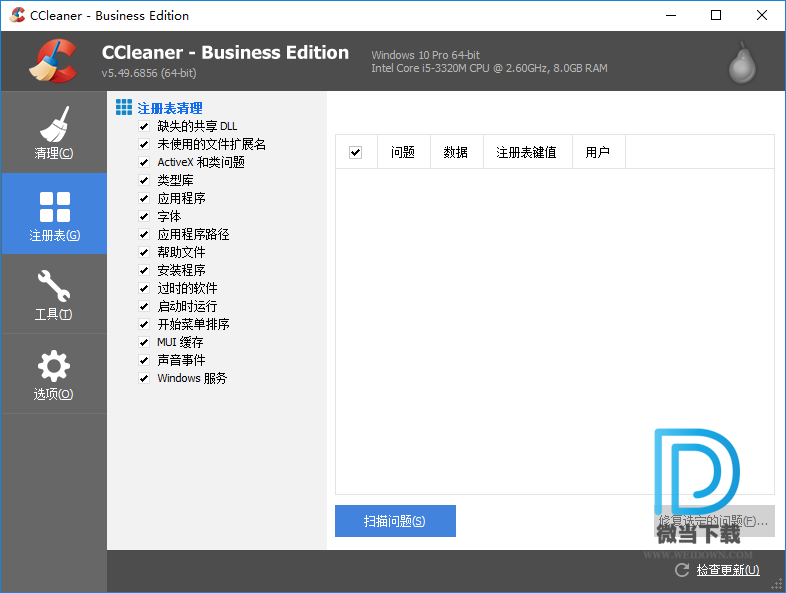Minimize the CCleaner window
The height and width of the screenshot is (593, 786).
671,15
